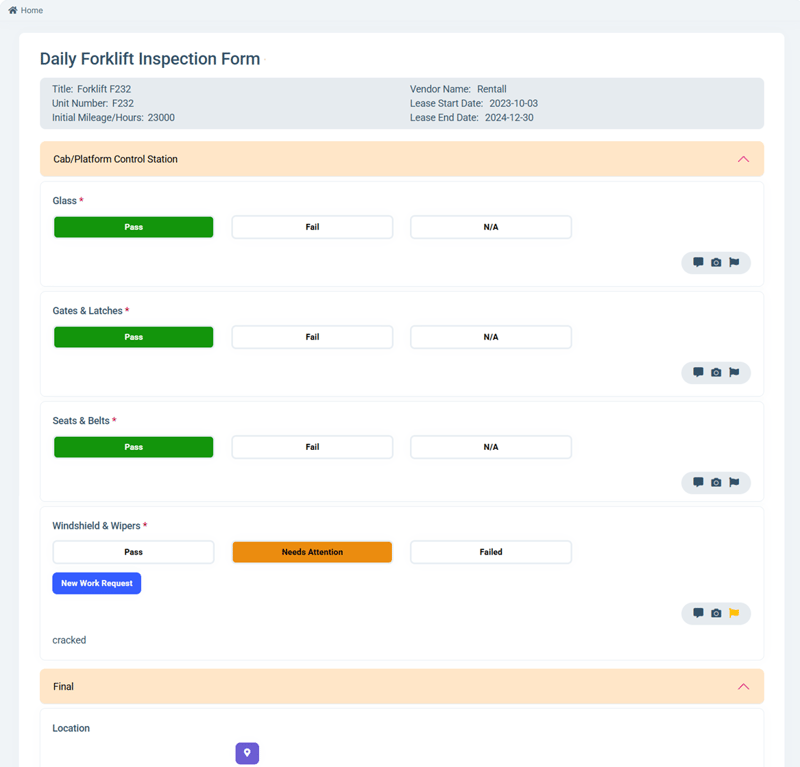800x767 pixels.
Task: Add a comment to Gates & Latches
Action: pyautogui.click(x=698, y=373)
